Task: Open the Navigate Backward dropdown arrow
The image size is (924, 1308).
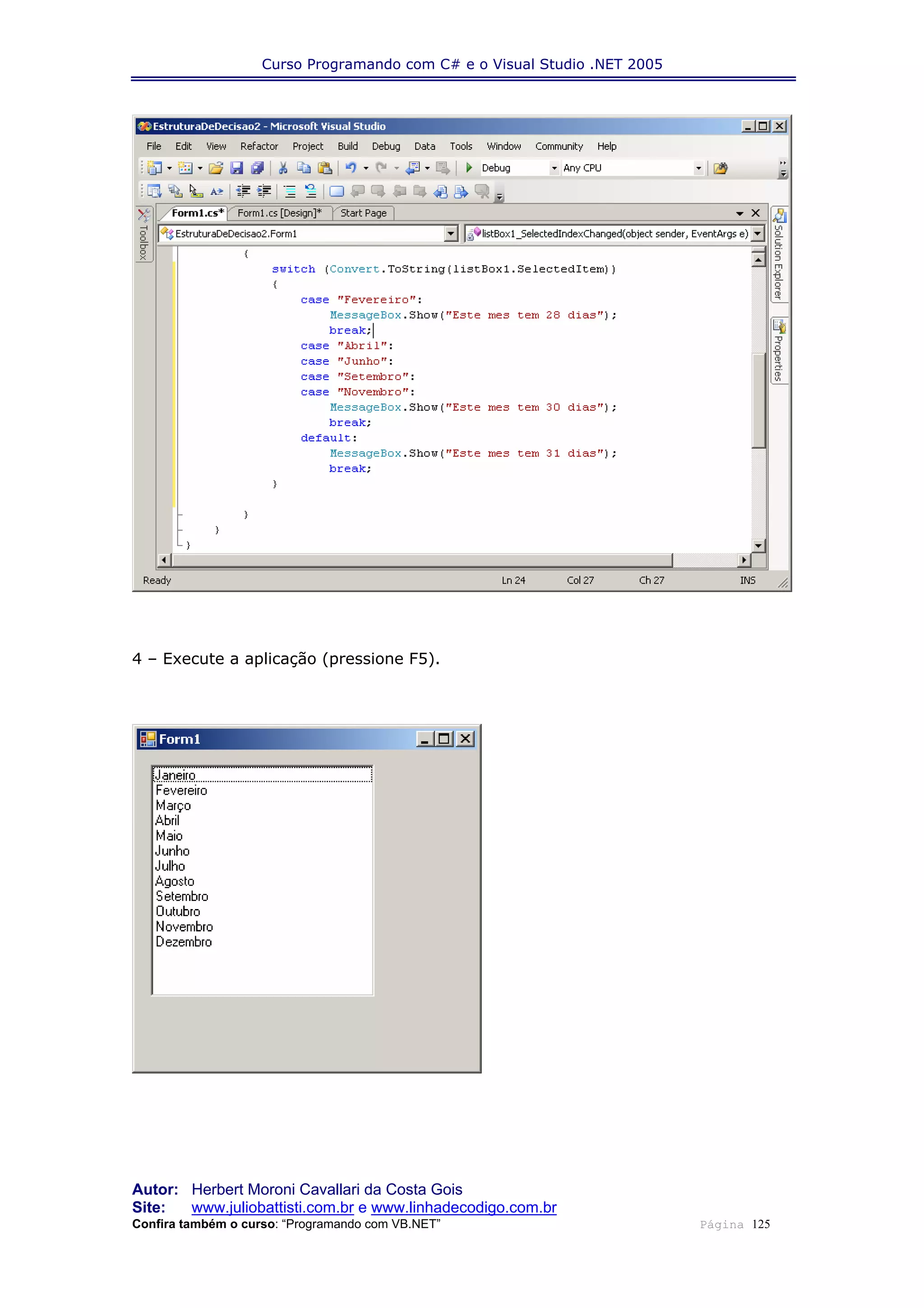Action: pos(428,169)
